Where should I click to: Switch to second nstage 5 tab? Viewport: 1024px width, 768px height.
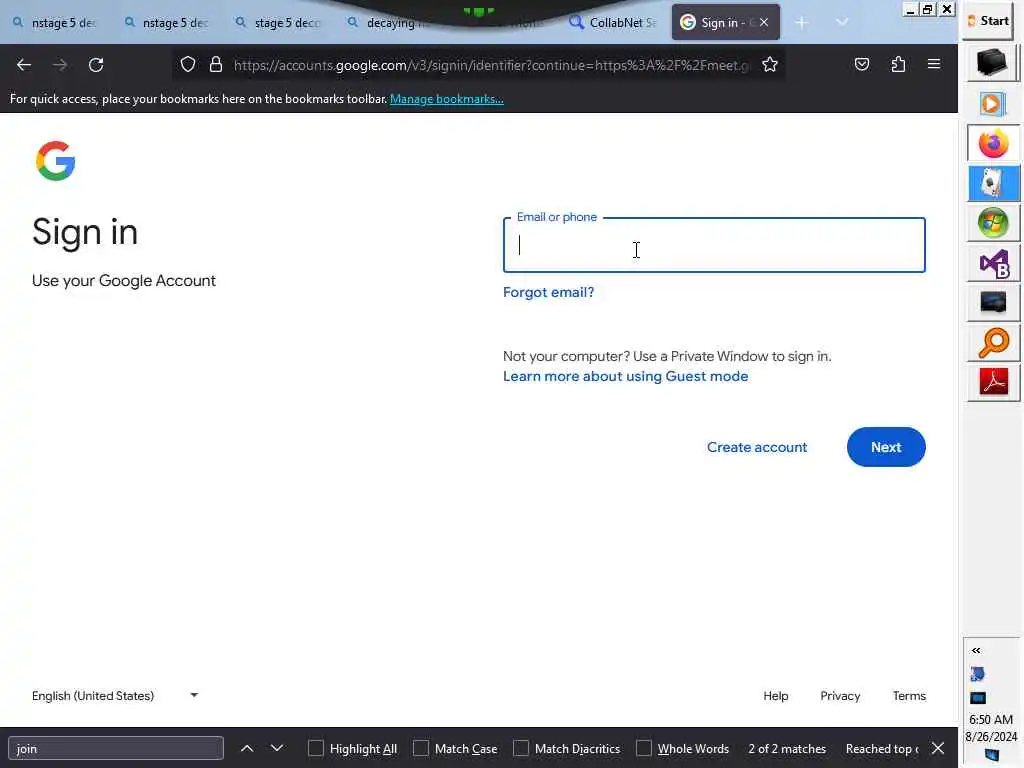coord(167,23)
